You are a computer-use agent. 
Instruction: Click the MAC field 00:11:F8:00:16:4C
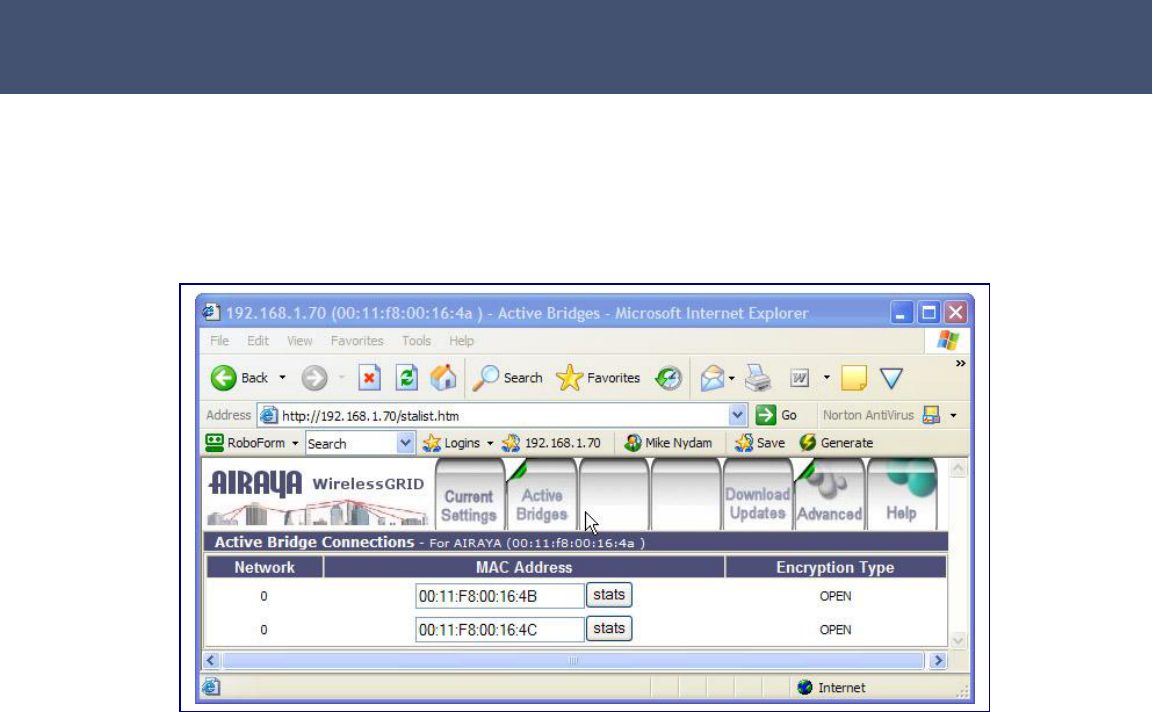500,630
